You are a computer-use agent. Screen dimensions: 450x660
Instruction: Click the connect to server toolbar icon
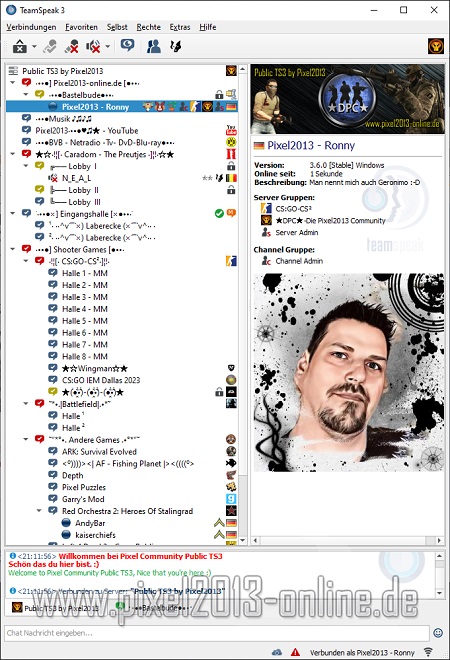click(x=19, y=46)
